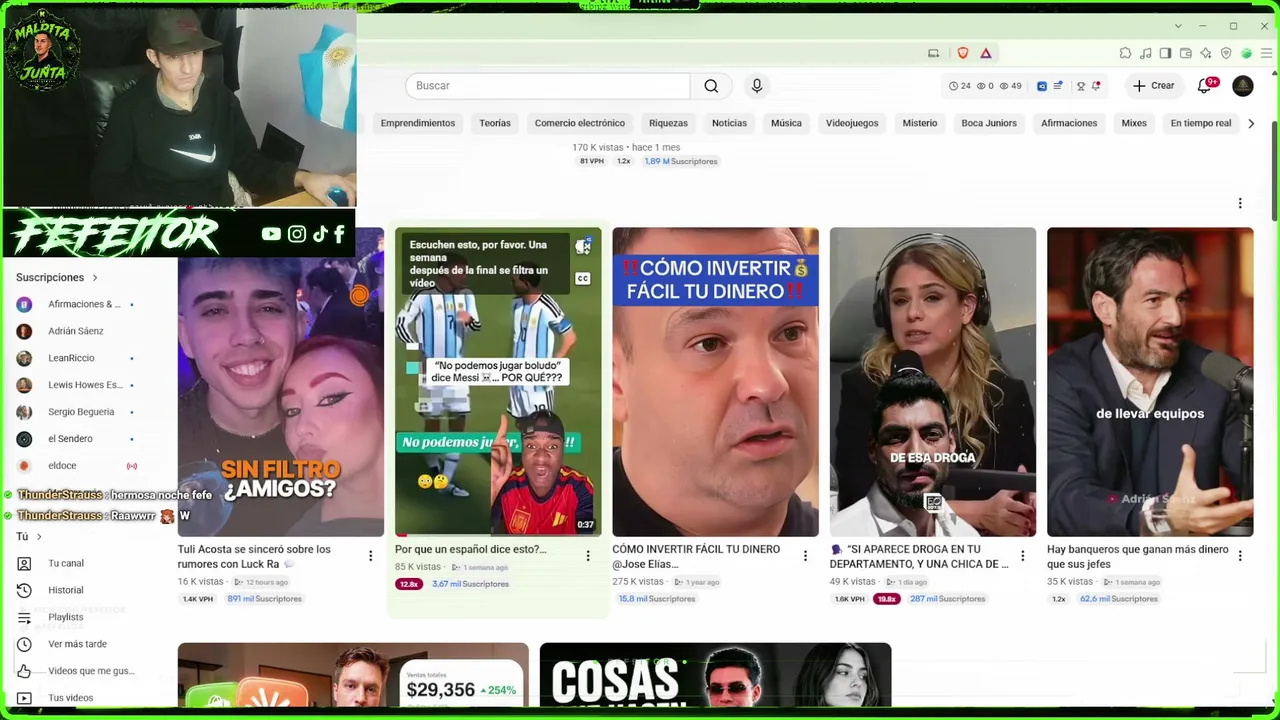The width and height of the screenshot is (1280, 720).
Task: Open the music note playlist icon
Action: tap(1145, 53)
